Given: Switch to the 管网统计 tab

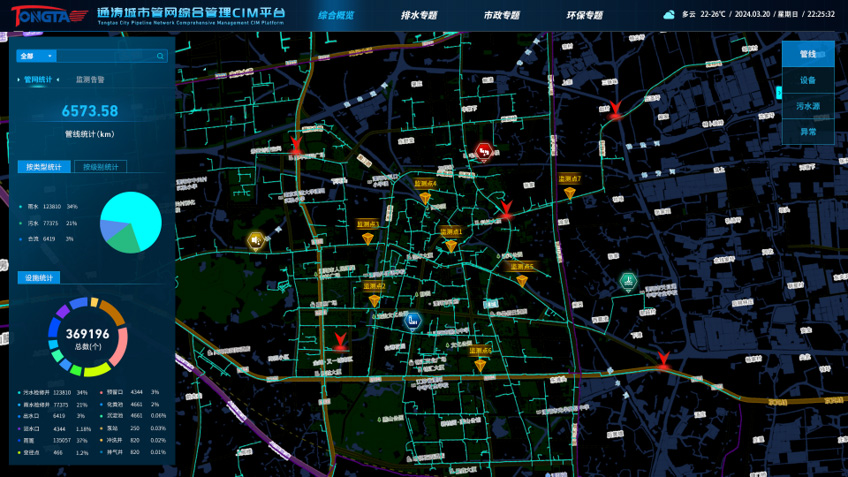Looking at the screenshot, I should [x=38, y=80].
